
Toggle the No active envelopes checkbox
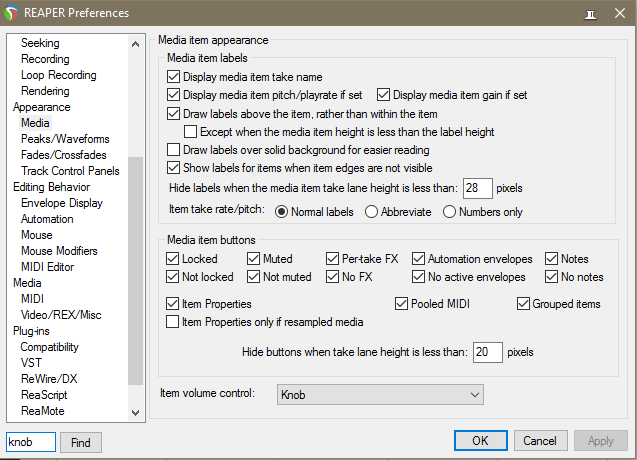418,277
